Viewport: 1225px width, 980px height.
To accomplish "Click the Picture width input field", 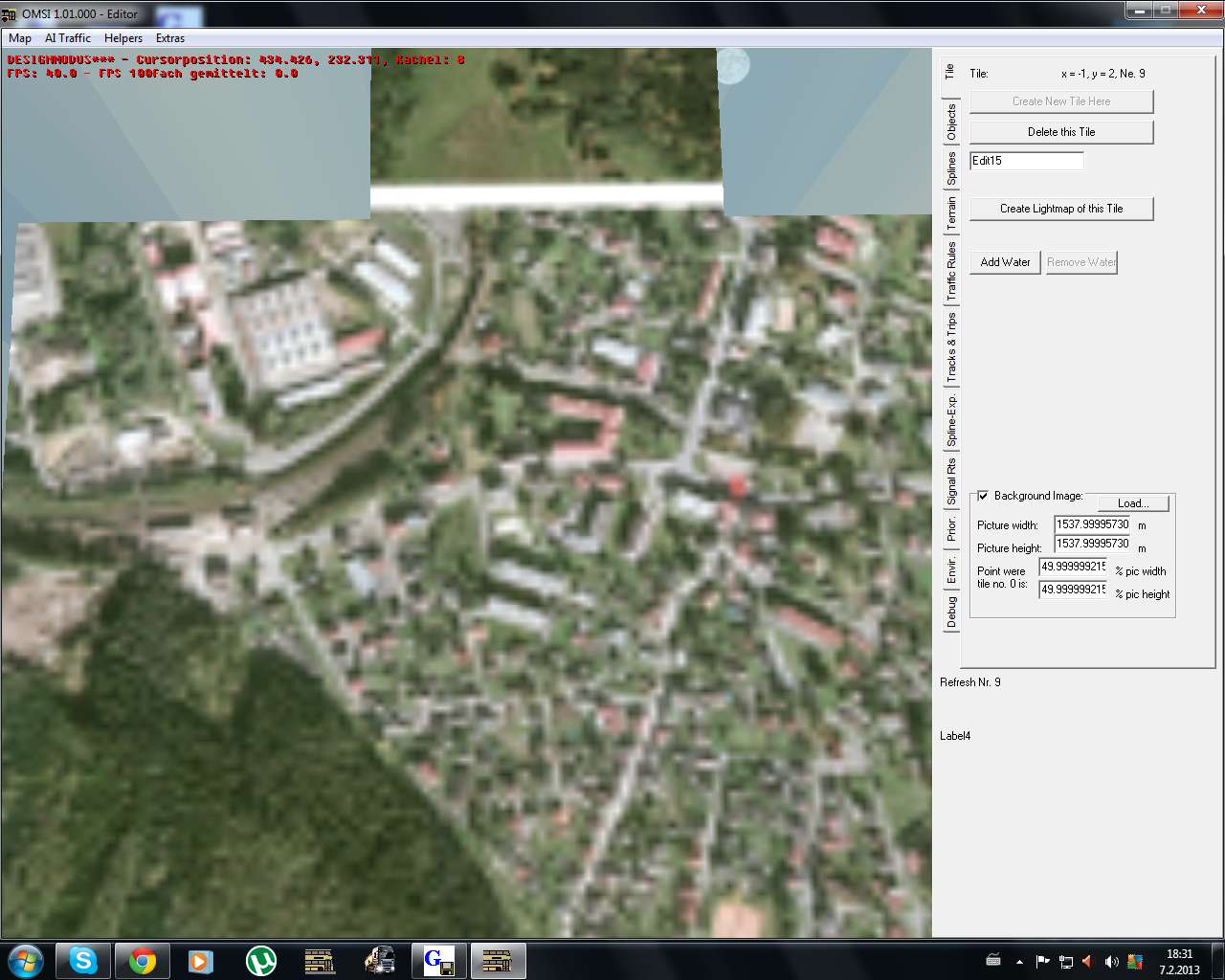I will click(1092, 524).
